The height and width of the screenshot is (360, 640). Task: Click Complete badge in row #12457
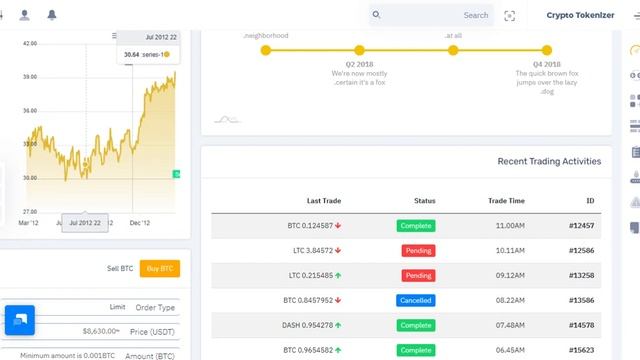tap(416, 226)
